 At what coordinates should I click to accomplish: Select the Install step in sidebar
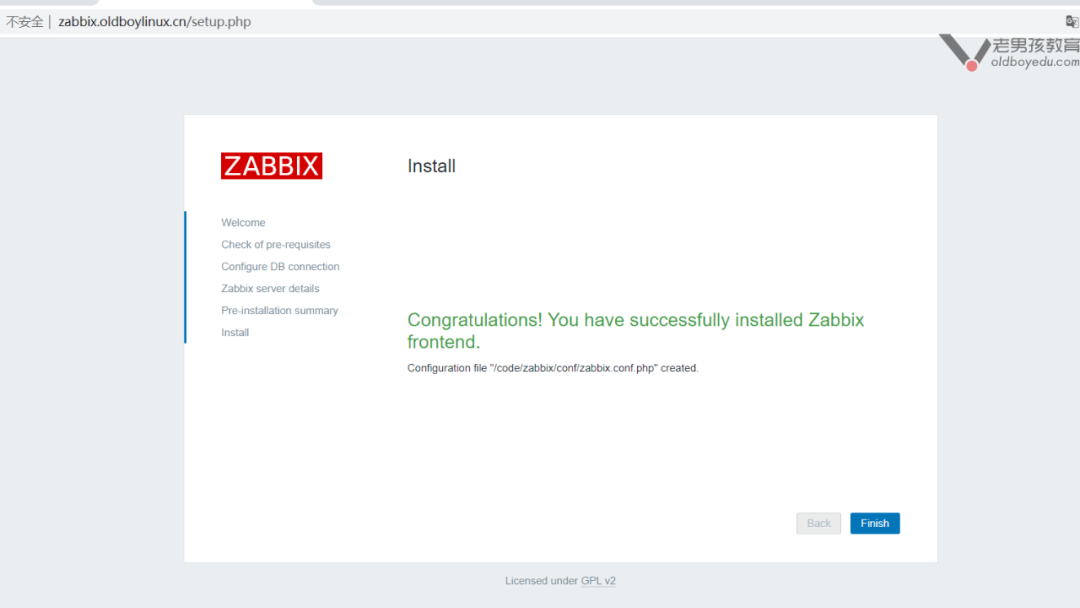coord(235,333)
